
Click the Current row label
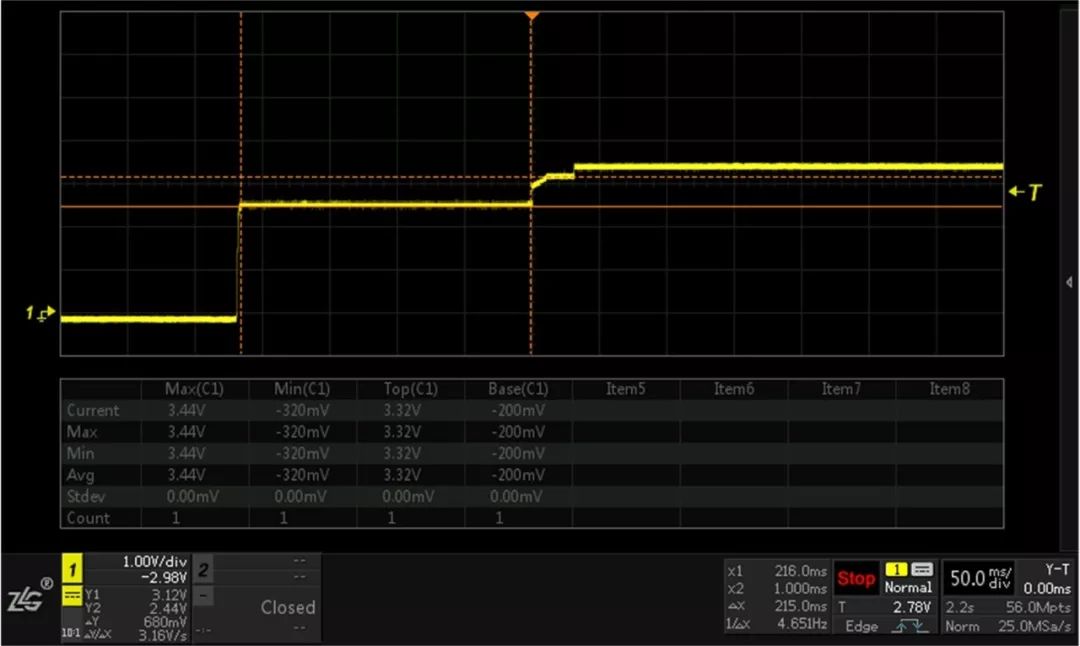[x=92, y=410]
